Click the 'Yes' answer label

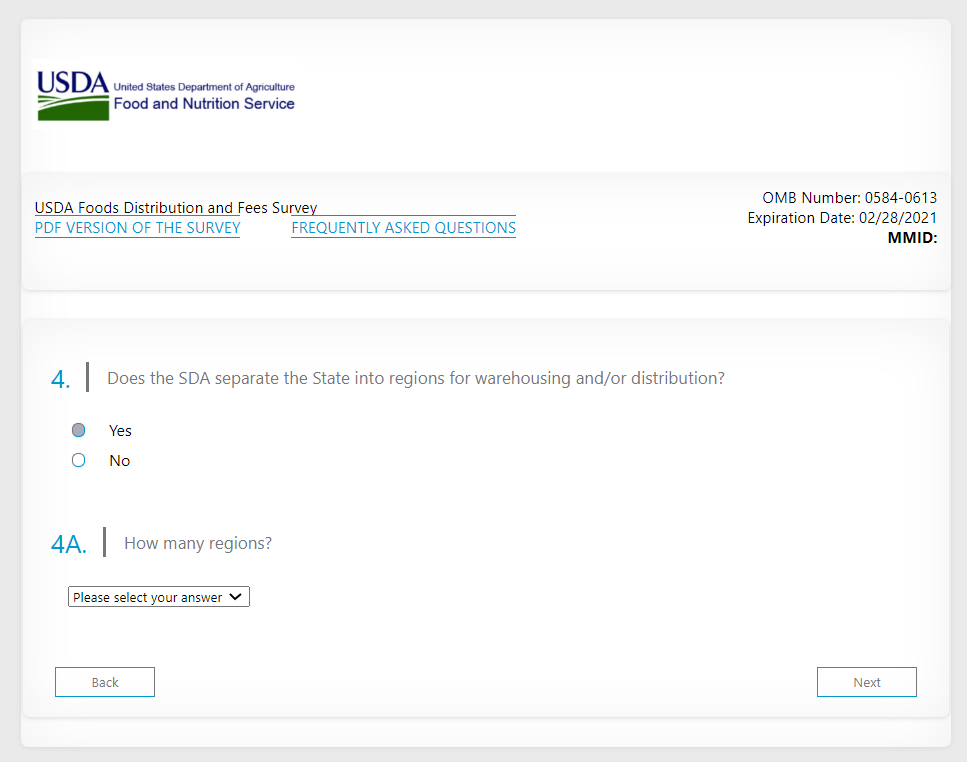point(120,431)
